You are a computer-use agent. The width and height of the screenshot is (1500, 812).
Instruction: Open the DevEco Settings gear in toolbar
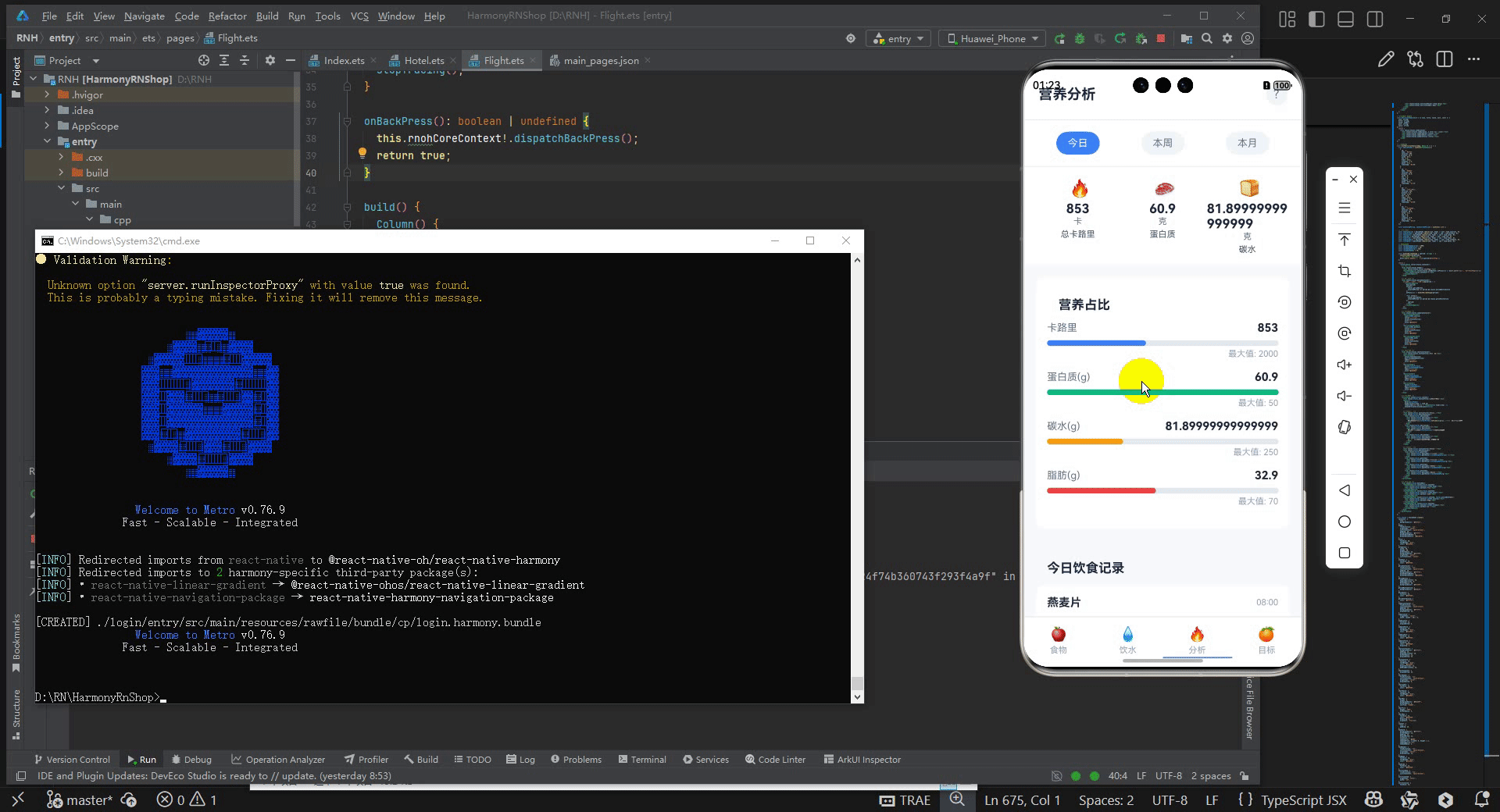click(x=1227, y=38)
